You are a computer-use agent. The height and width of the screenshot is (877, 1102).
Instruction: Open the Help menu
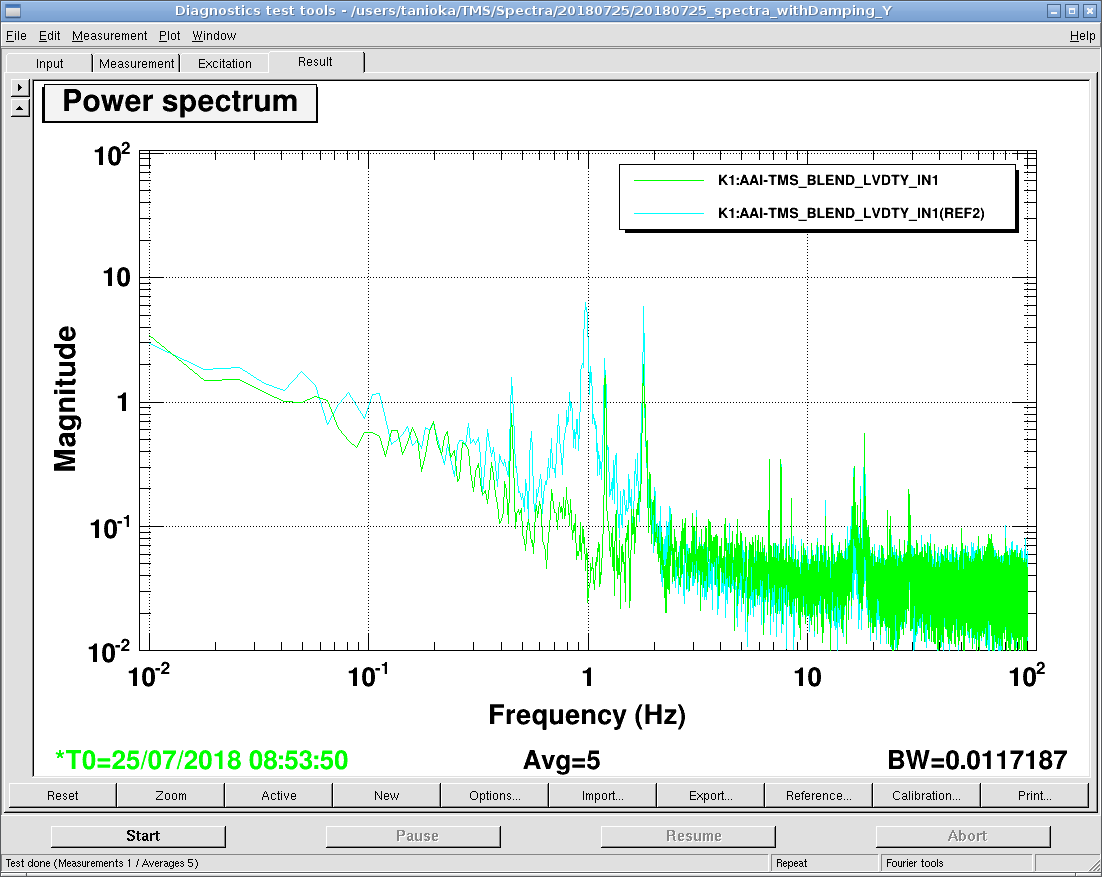pyautogui.click(x=1082, y=36)
